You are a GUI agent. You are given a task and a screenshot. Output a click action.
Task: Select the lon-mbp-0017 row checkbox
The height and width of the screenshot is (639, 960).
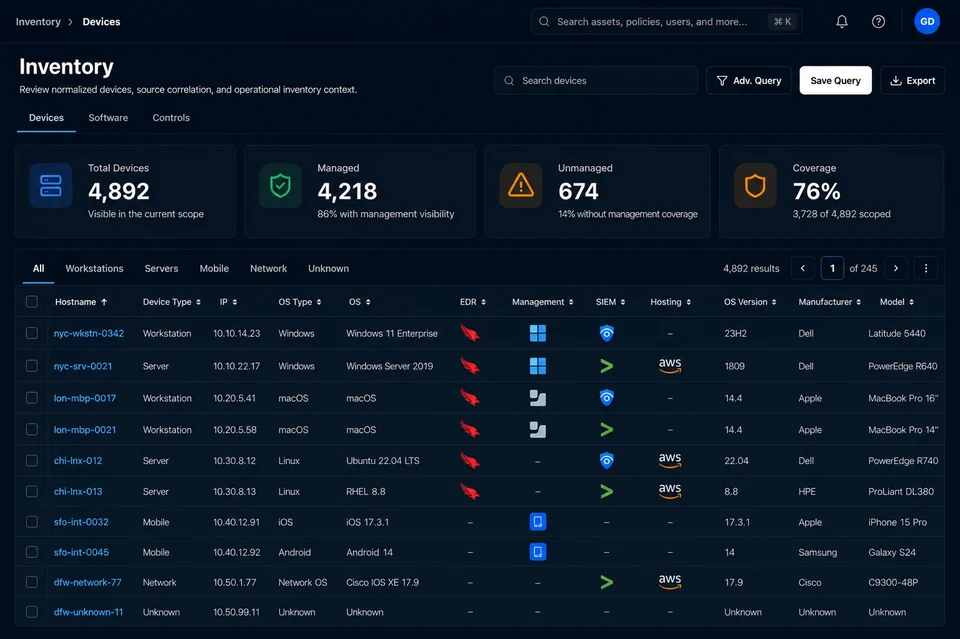pyautogui.click(x=32, y=398)
